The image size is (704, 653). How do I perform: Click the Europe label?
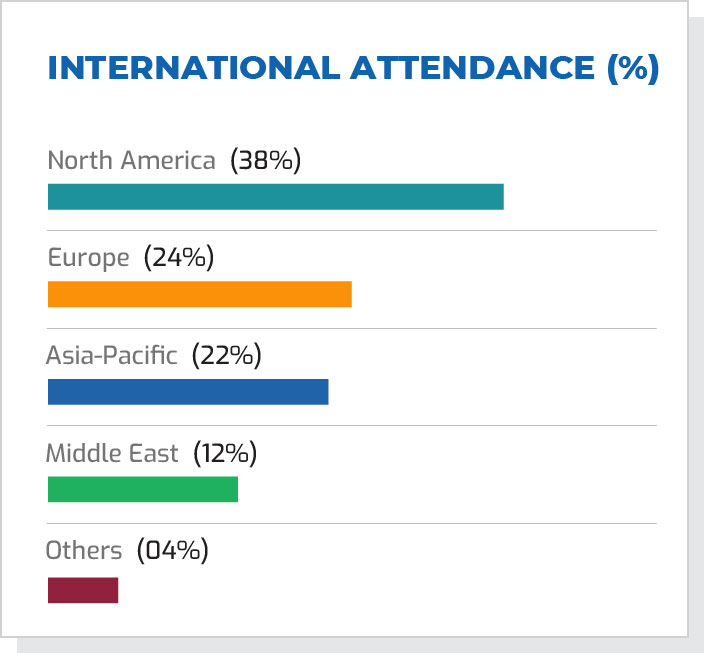[x=89, y=257]
